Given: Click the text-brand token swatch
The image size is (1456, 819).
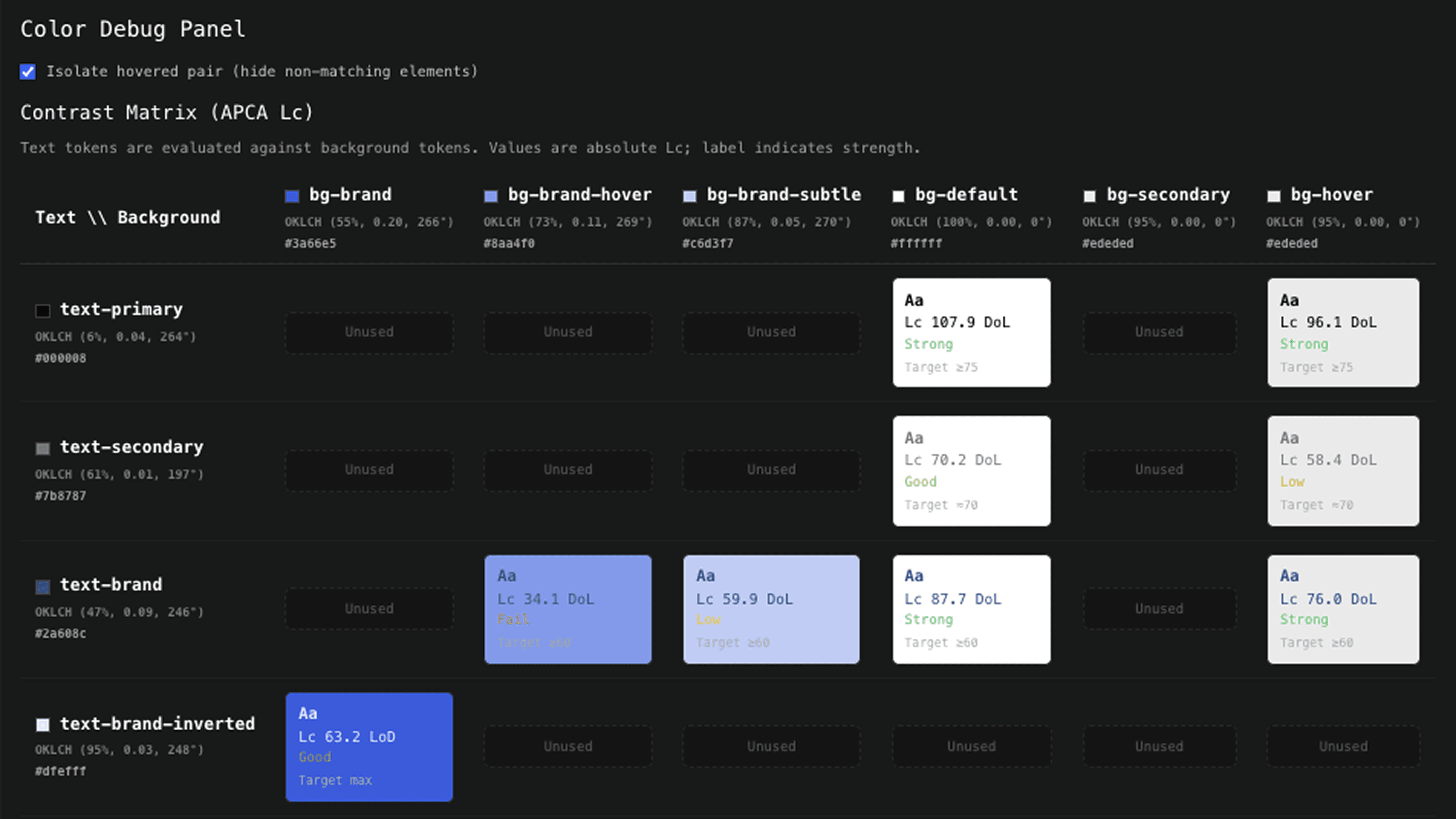Looking at the screenshot, I should point(43,586).
